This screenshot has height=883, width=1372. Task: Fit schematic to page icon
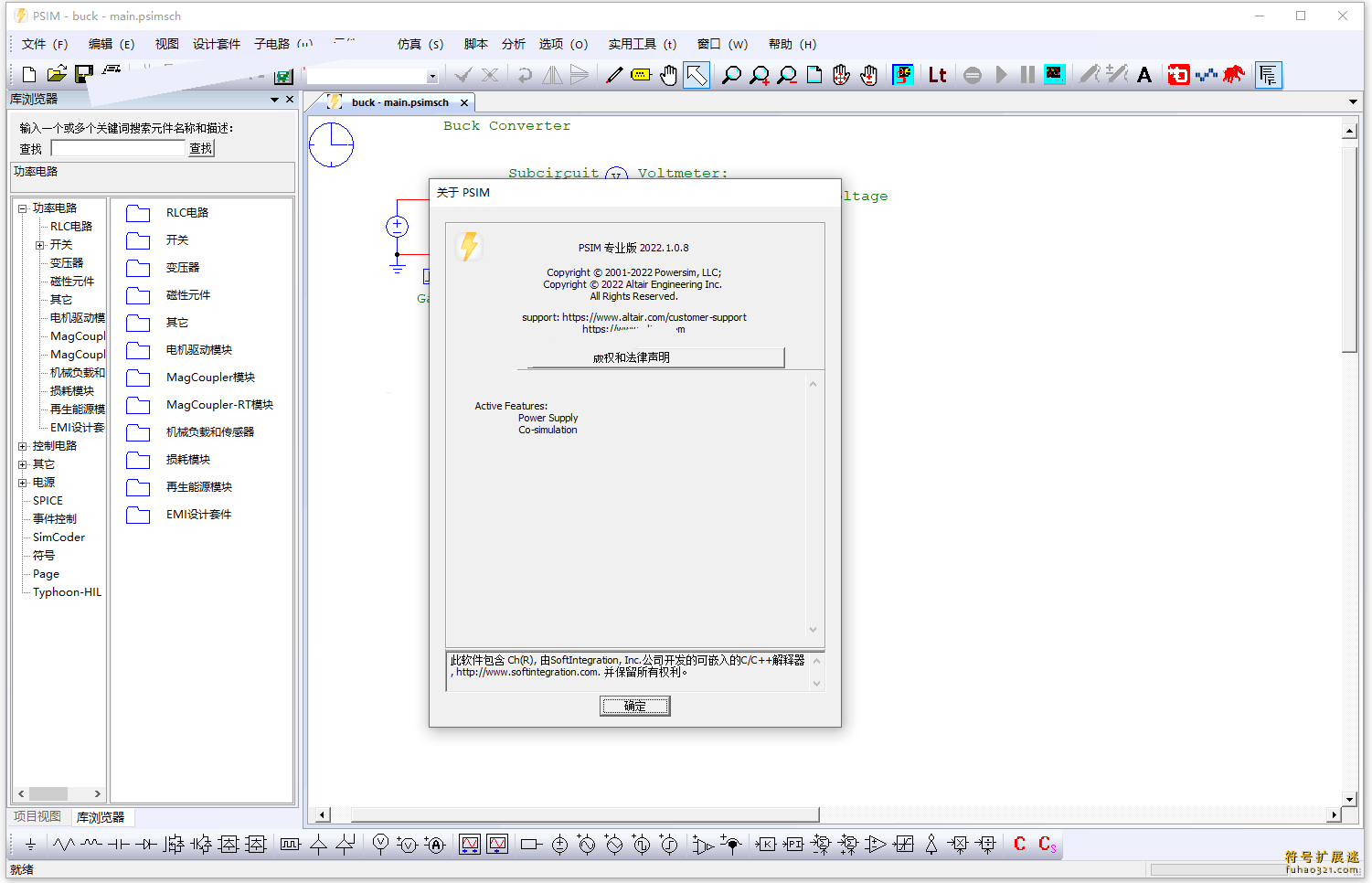tap(814, 75)
